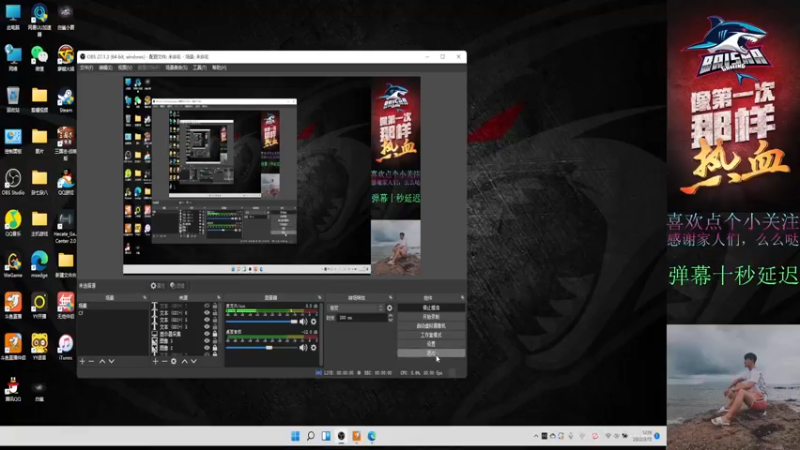Open 腾讯QQ desktop shortcut

tap(13, 389)
